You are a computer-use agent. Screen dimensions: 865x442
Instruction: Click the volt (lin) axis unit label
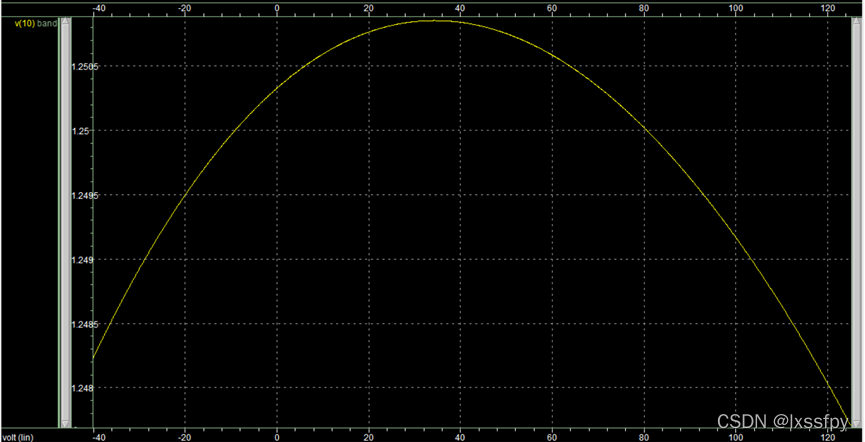click(x=18, y=438)
